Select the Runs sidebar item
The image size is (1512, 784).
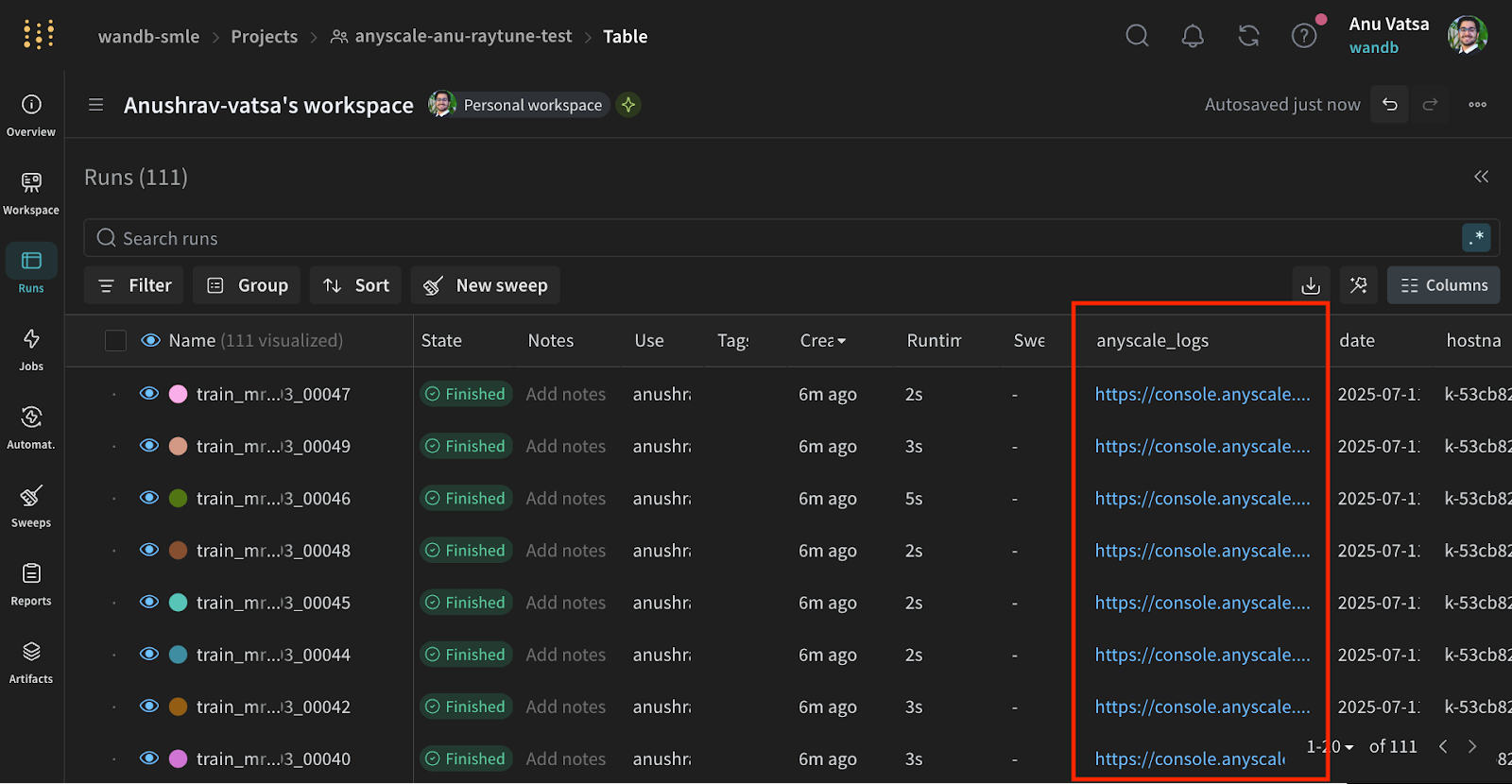point(31,270)
